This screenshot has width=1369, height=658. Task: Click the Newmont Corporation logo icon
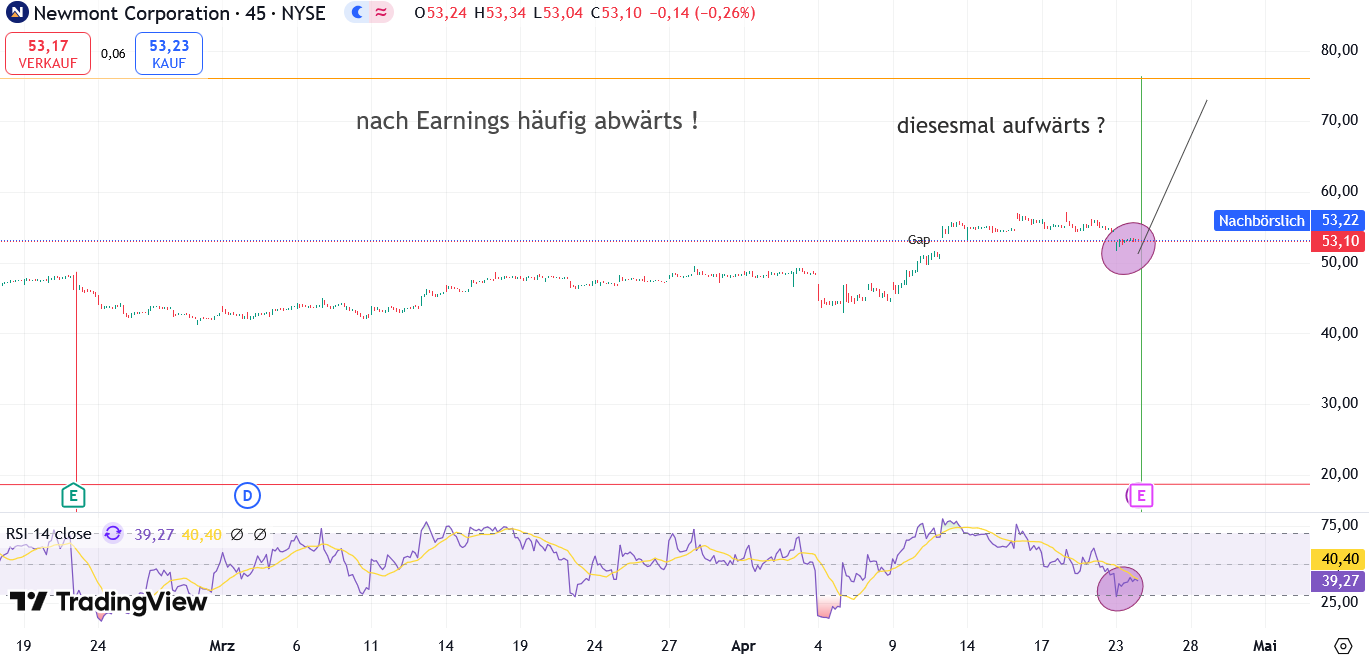17,13
